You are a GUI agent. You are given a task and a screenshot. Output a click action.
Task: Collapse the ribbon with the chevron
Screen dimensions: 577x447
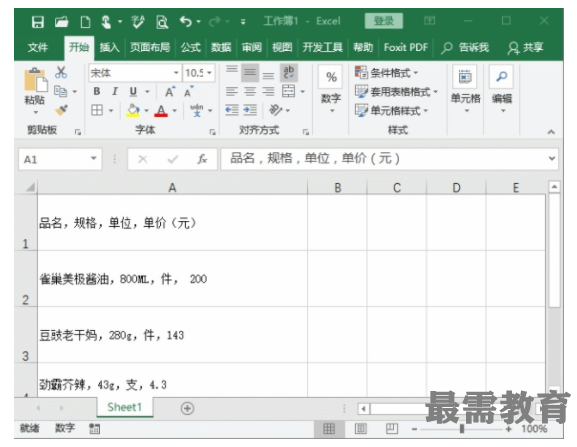pyautogui.click(x=551, y=132)
